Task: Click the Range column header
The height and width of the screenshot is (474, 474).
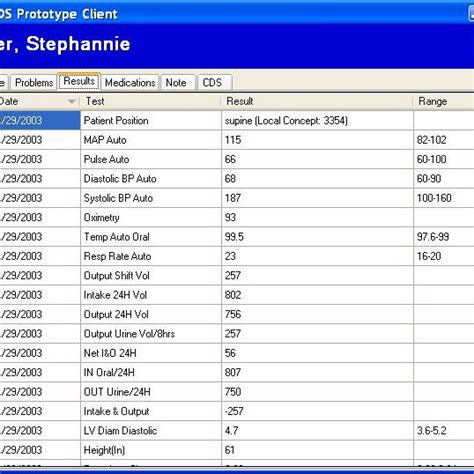Action: (x=444, y=101)
